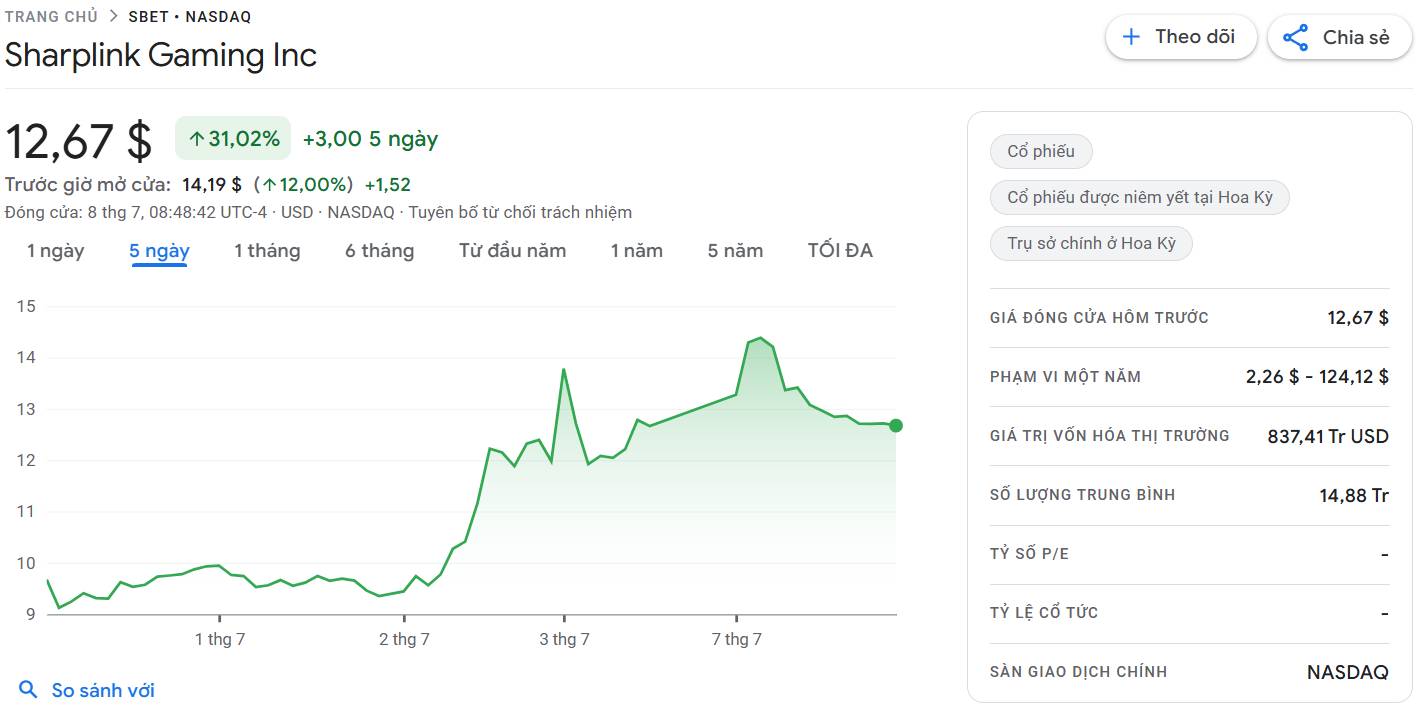The width and height of the screenshot is (1416, 708).
Task: Open Trụ sở chính ở Hoa Kỳ chip
Action: (1091, 243)
